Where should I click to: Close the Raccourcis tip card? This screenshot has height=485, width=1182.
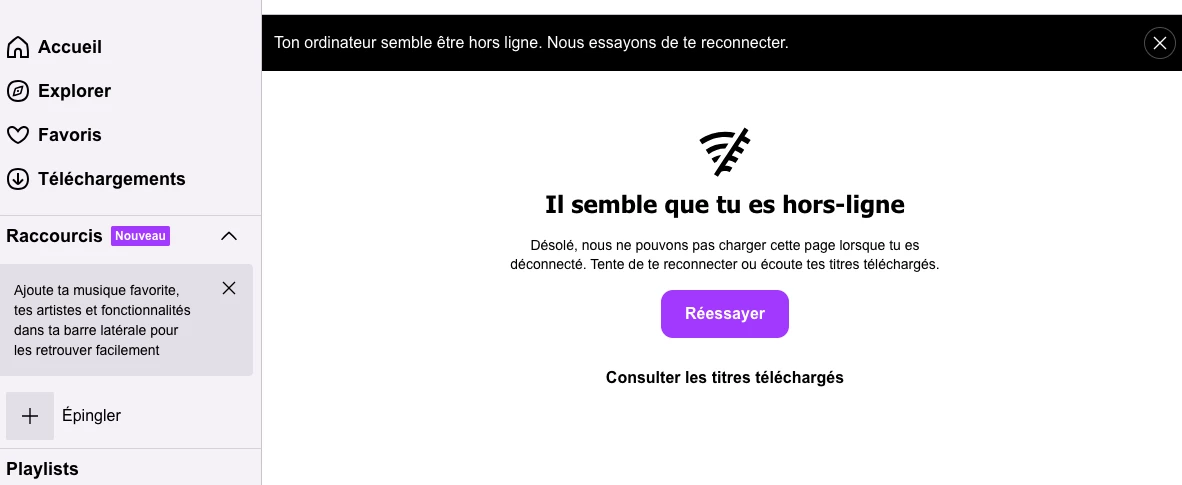229,288
